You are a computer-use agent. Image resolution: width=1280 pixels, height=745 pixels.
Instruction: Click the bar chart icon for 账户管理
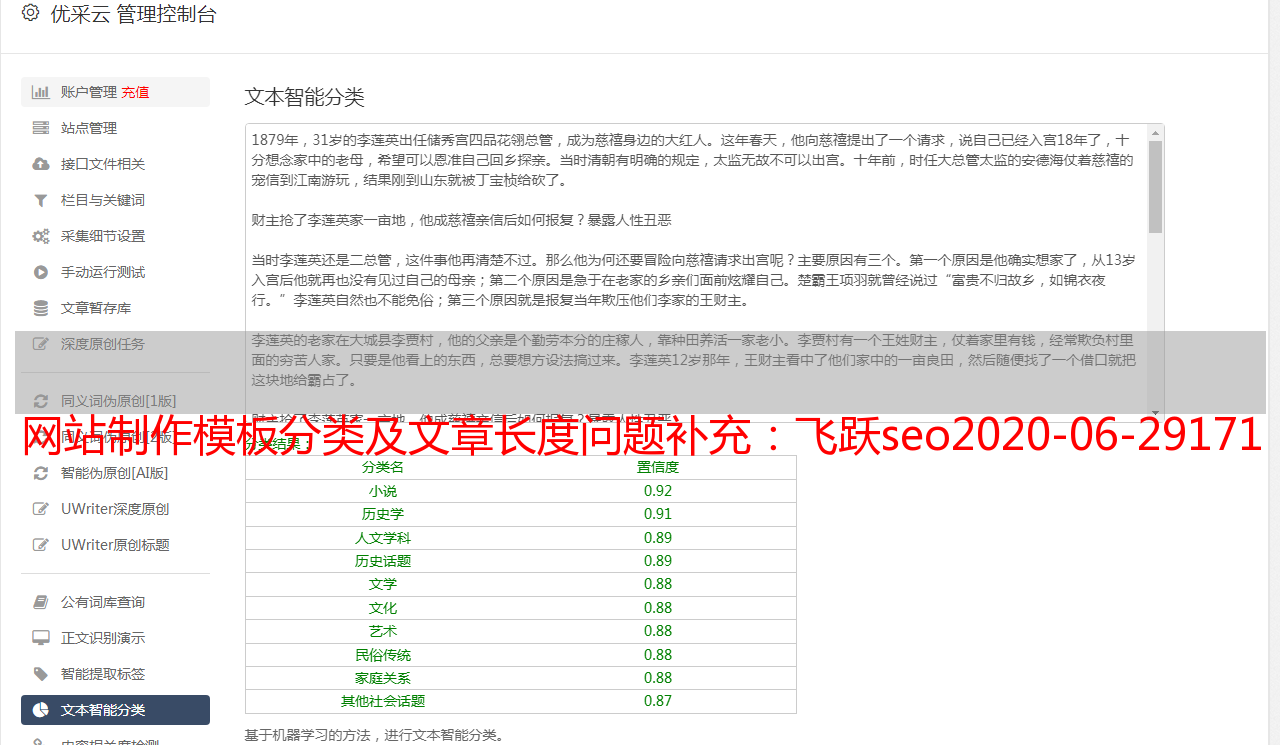click(x=41, y=92)
